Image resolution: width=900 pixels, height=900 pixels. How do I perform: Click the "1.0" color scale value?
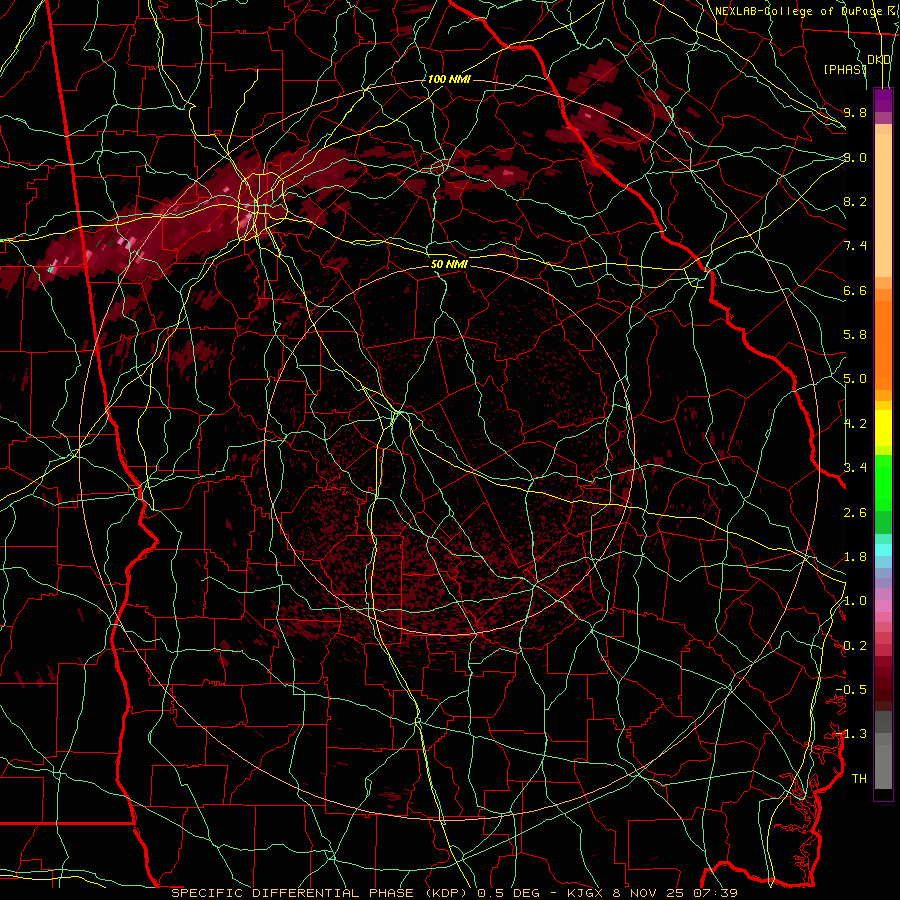[x=855, y=601]
